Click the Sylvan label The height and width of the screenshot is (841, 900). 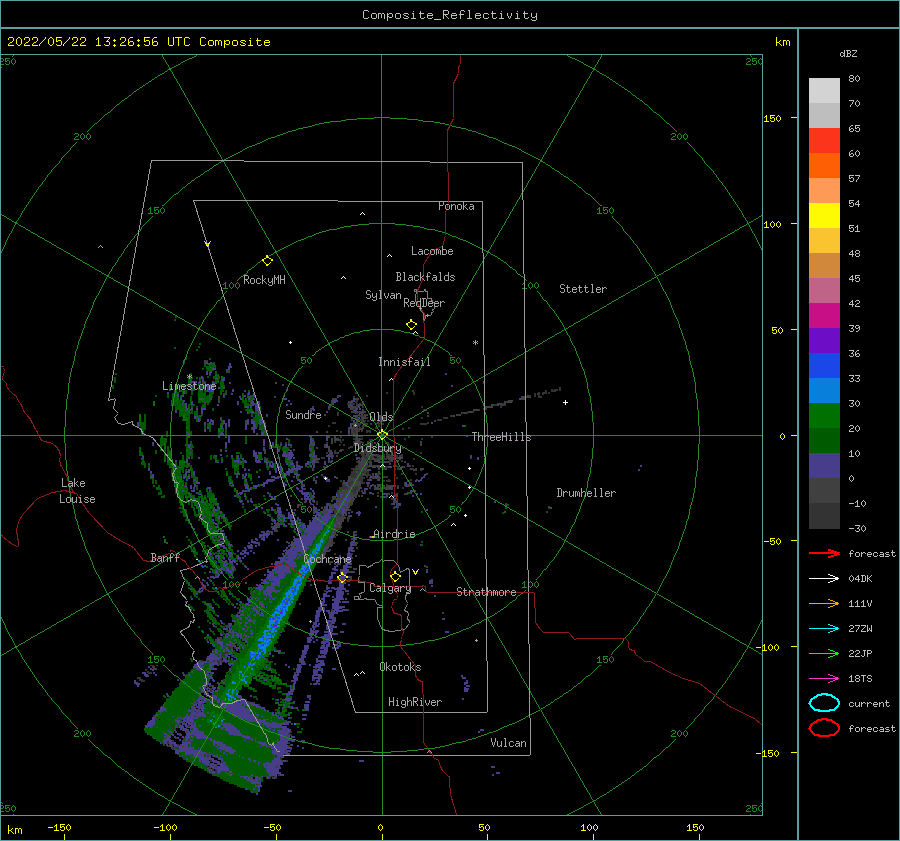pos(383,295)
